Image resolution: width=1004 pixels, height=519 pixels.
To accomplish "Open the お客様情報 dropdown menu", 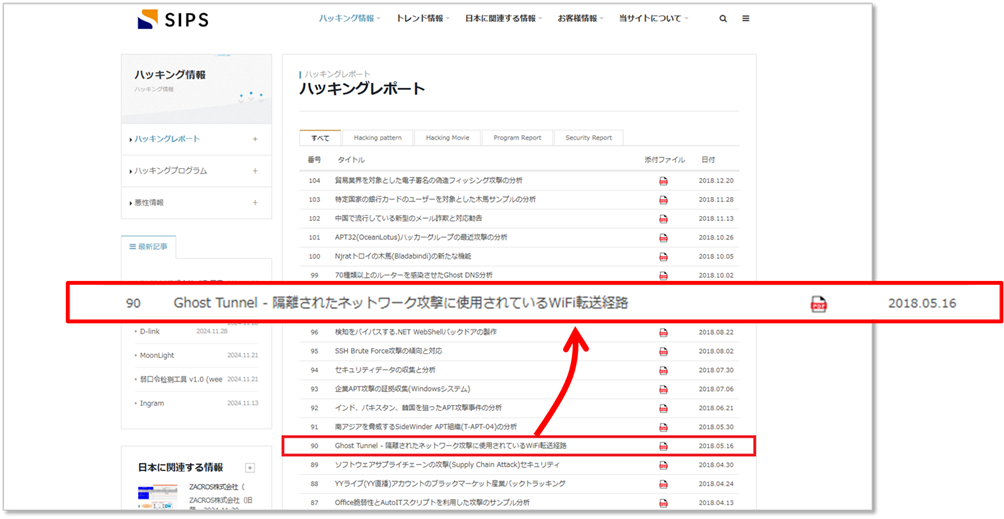I will click(x=580, y=19).
